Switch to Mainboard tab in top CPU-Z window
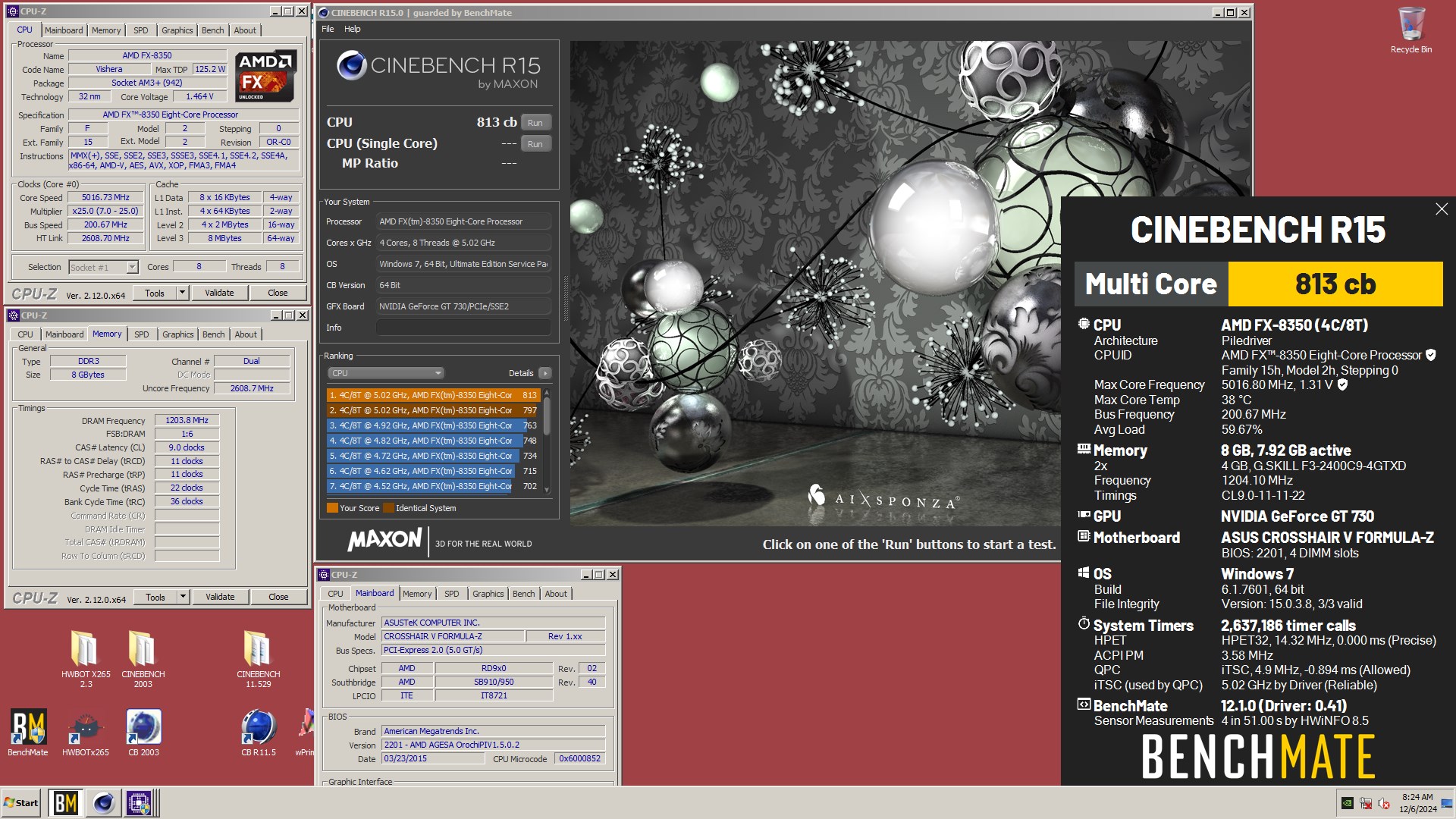The width and height of the screenshot is (1456, 819). (64, 30)
